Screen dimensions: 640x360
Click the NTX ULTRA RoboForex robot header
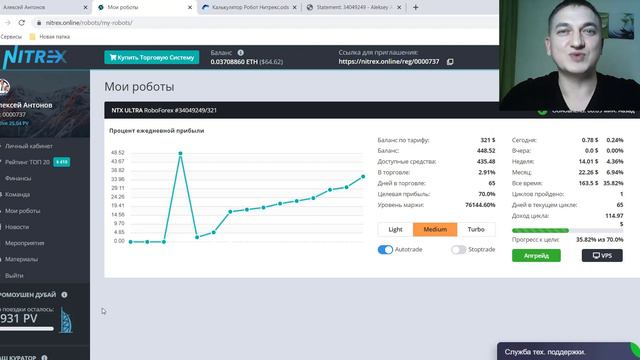pyautogui.click(x=164, y=110)
